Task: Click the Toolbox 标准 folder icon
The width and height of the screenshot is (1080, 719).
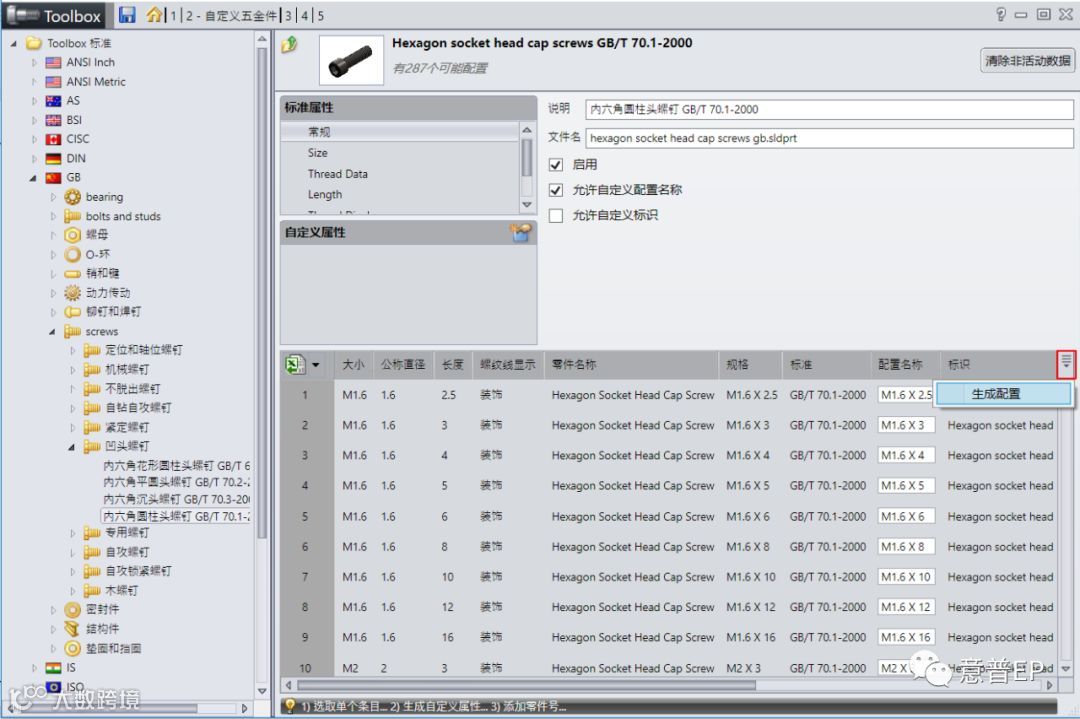Action: point(34,43)
